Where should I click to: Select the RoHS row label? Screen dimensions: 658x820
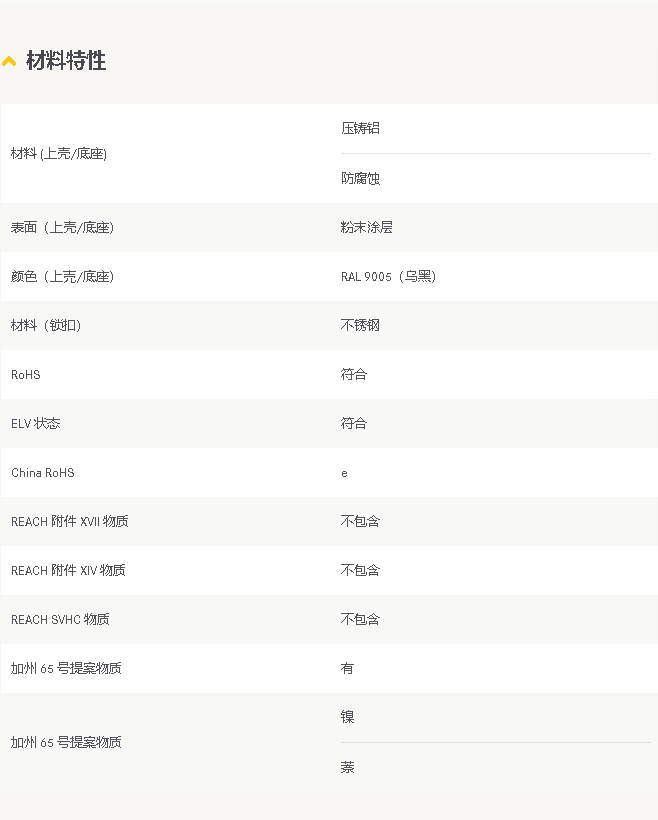(x=26, y=374)
